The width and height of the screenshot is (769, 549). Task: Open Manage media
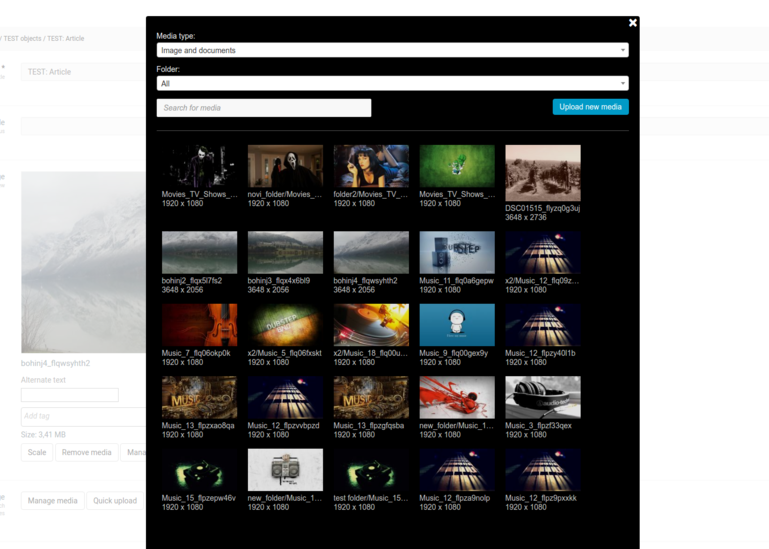53,501
